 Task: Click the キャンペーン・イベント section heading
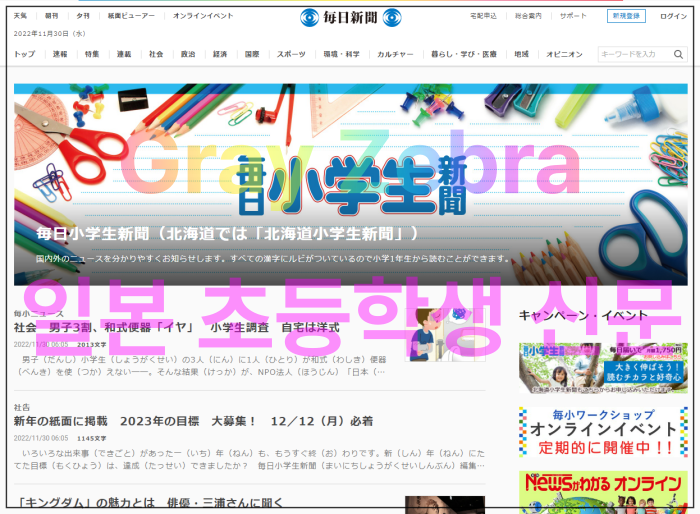click(583, 315)
